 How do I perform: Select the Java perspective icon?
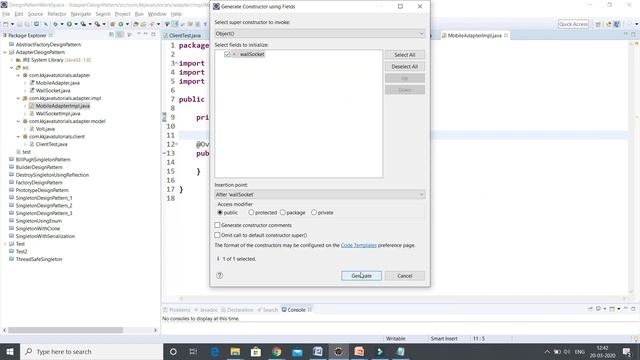[617, 24]
